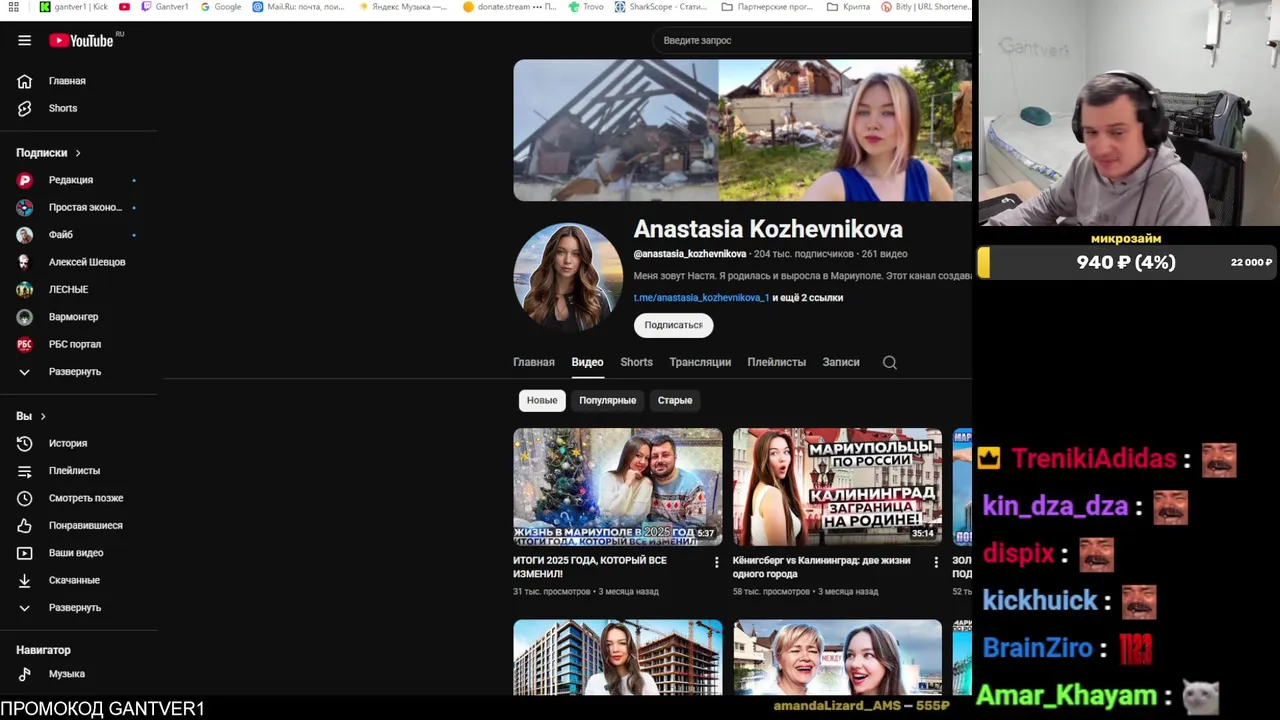Search within the channel using magnifier icon
Image resolution: width=1280 pixels, height=720 pixels.
pos(890,362)
